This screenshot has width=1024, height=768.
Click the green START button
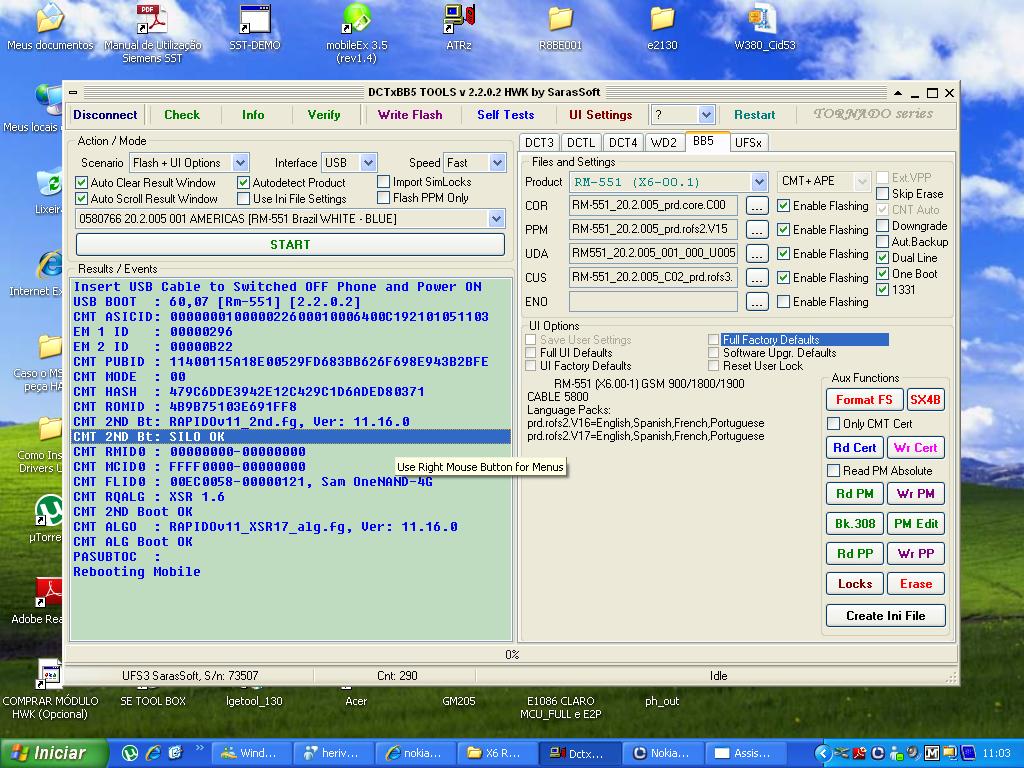[291, 244]
